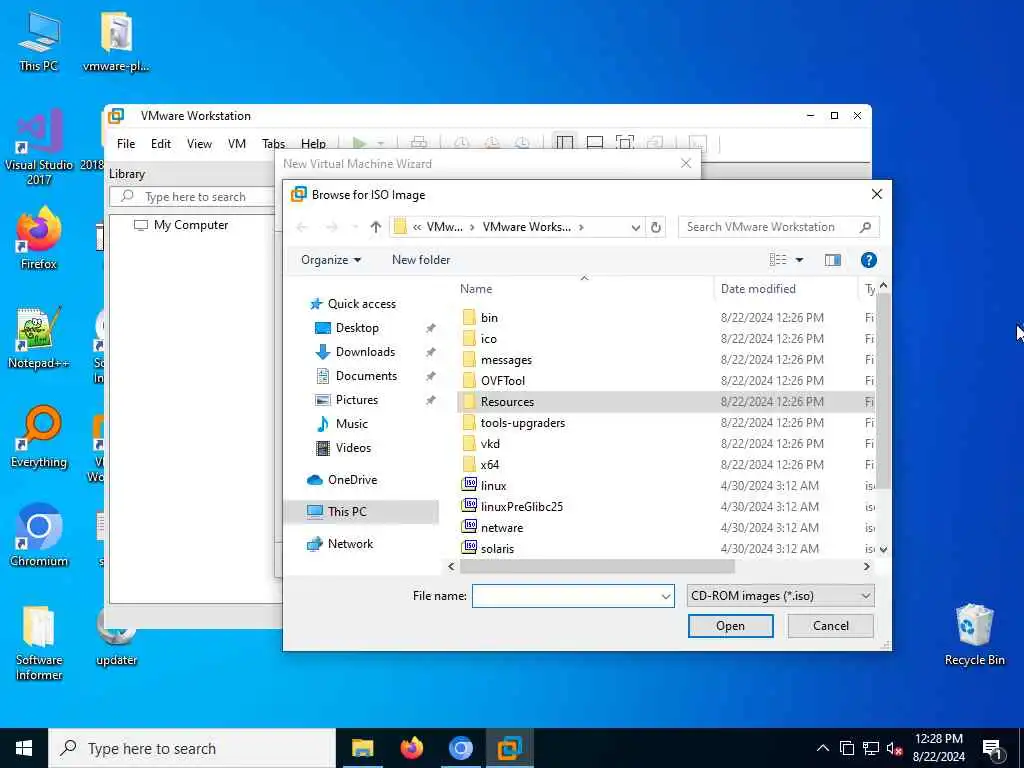Open Notepad++ desktop shortcut
Screen dimensions: 1024x768
click(38, 337)
